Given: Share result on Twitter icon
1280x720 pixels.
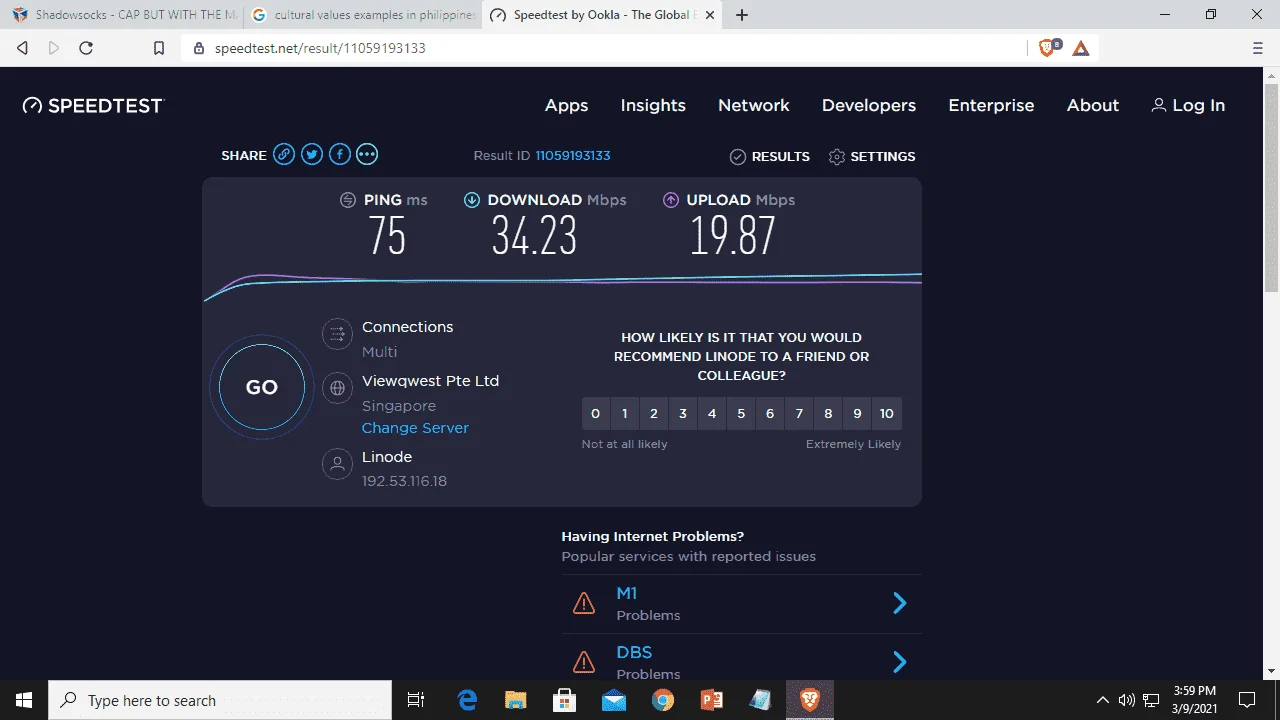Looking at the screenshot, I should coord(312,155).
